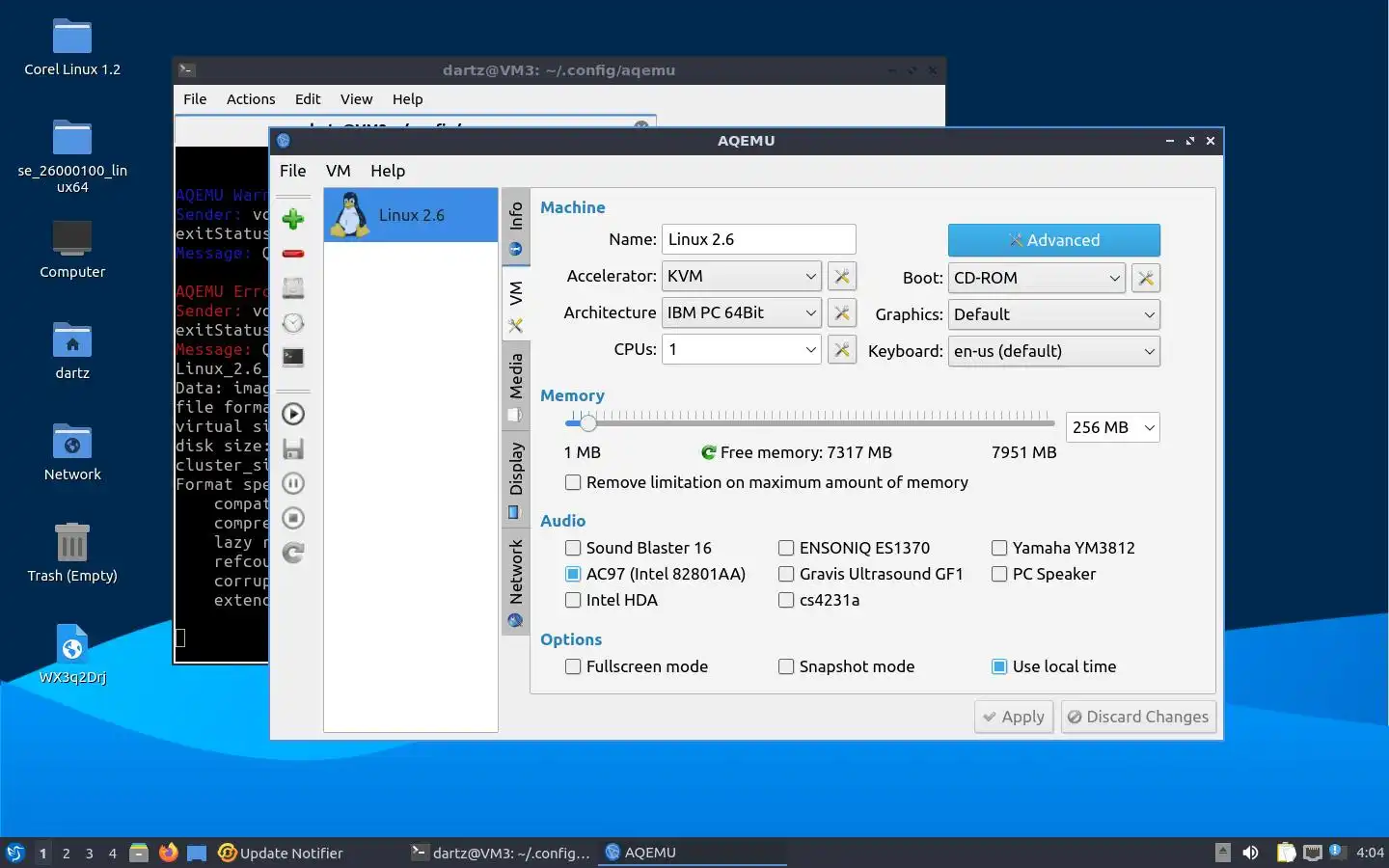This screenshot has height=868, width=1389.
Task: Open Keyboard en-us layout dropdown
Action: pos(1054,351)
